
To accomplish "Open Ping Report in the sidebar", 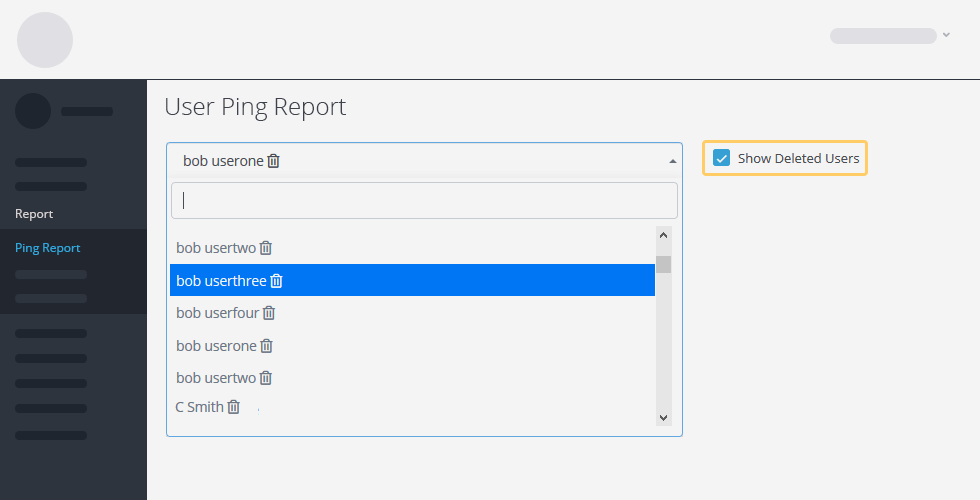I will pyautogui.click(x=48, y=248).
